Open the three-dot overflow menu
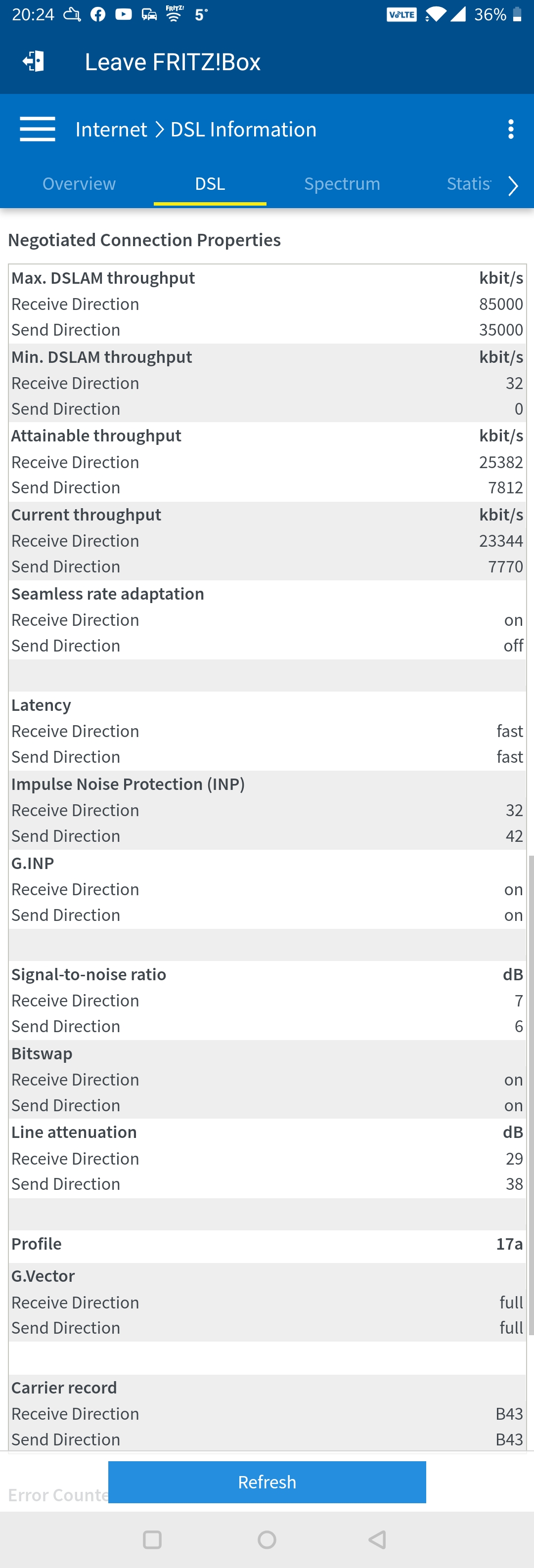Viewport: 534px width, 1568px height. (510, 129)
